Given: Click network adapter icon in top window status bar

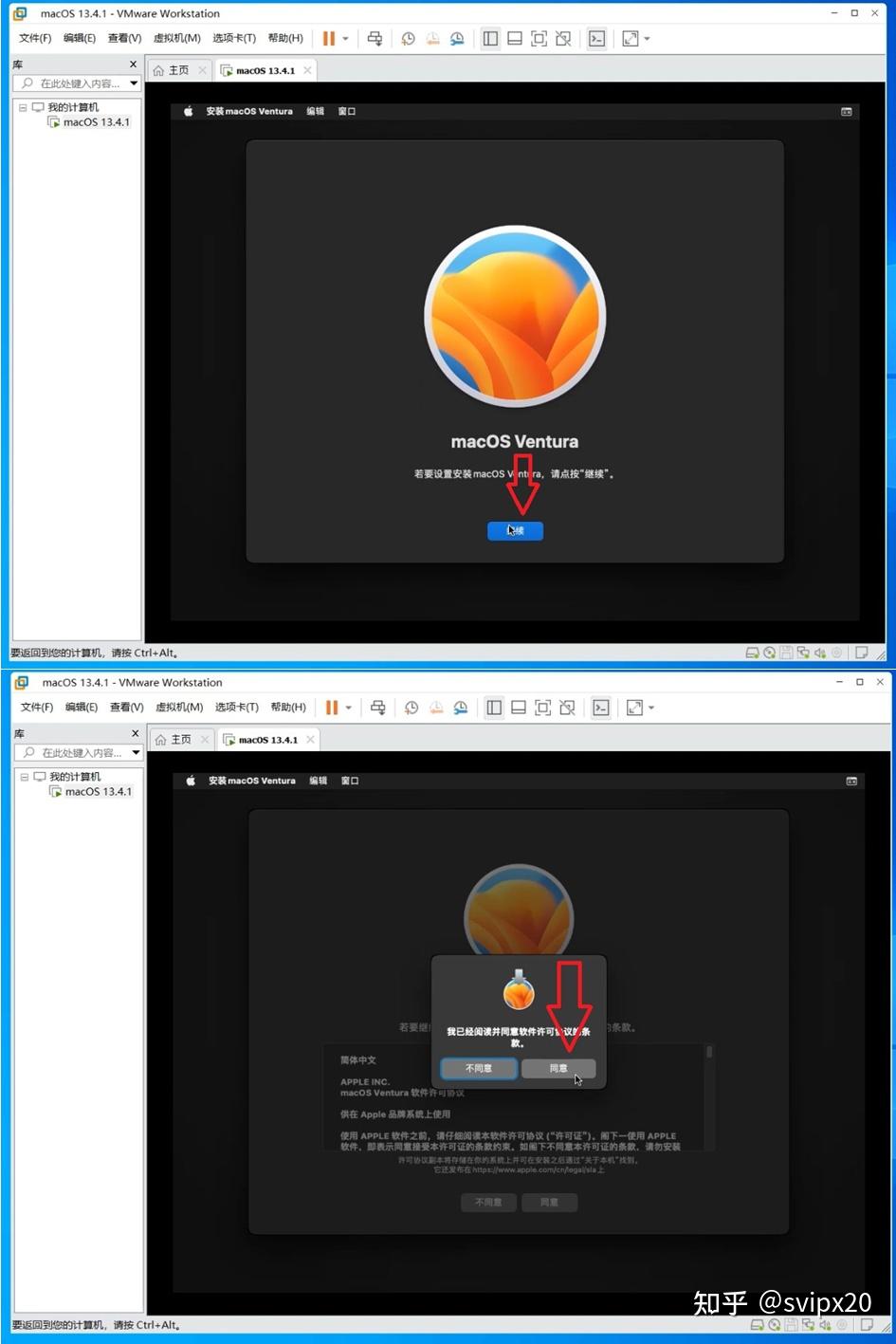Looking at the screenshot, I should 803,653.
